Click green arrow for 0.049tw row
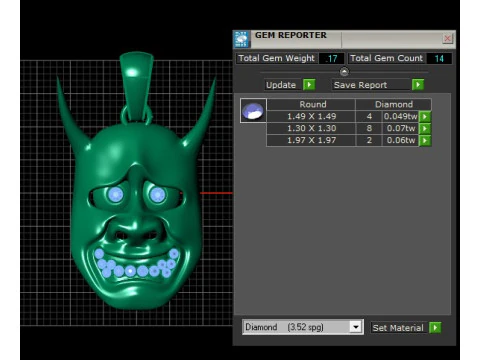 pos(425,116)
